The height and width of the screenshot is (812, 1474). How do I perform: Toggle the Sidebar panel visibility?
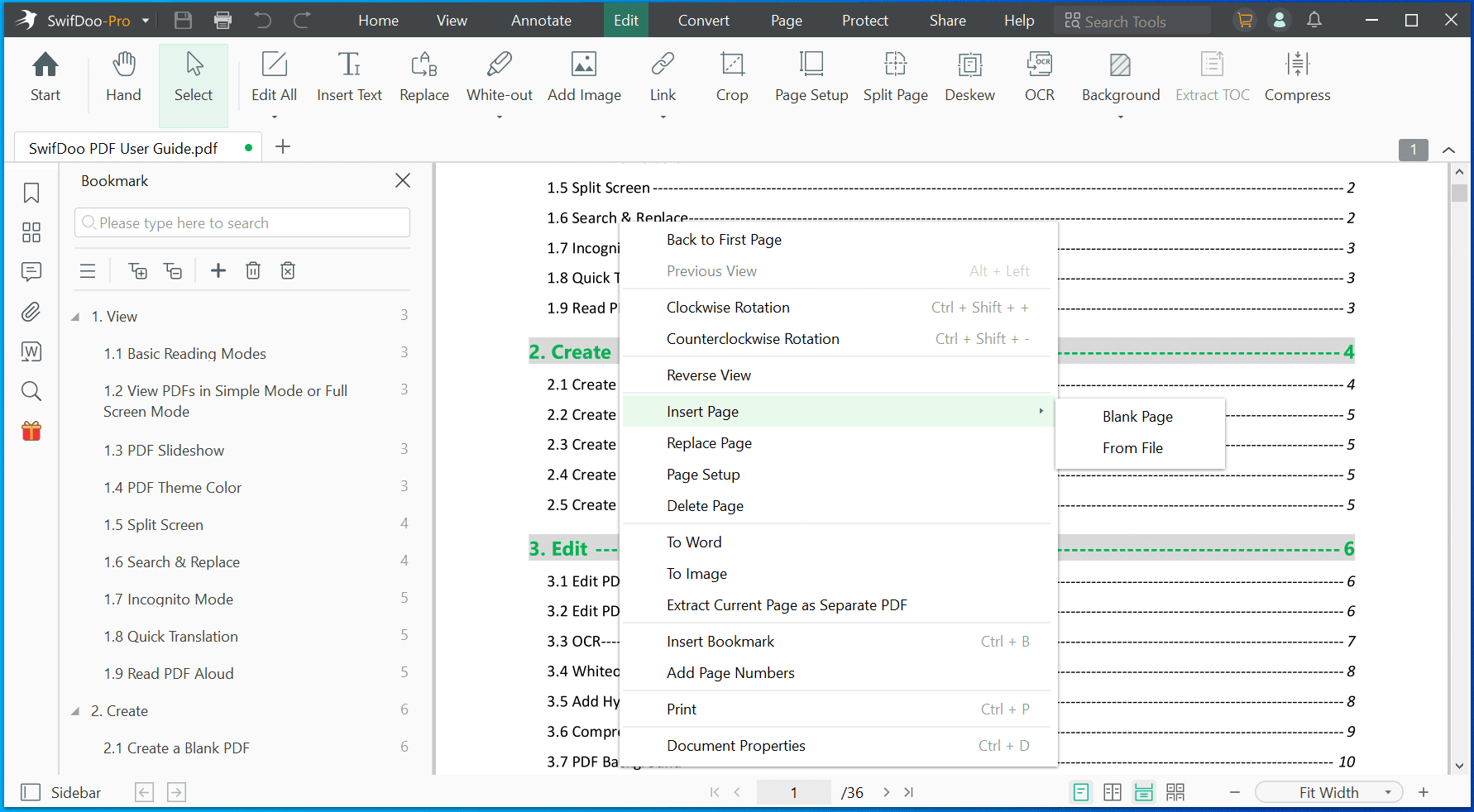(x=60, y=792)
